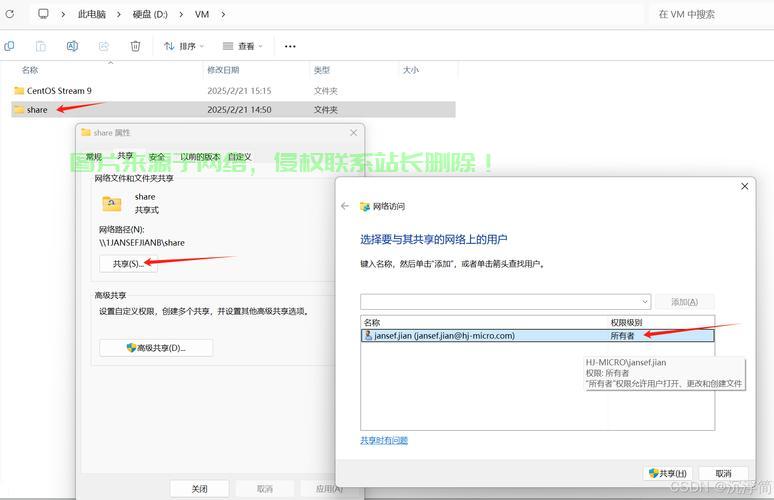The width and height of the screenshot is (774, 500).
Task: Click the copy icon in Explorer toolbar
Action: [9, 46]
